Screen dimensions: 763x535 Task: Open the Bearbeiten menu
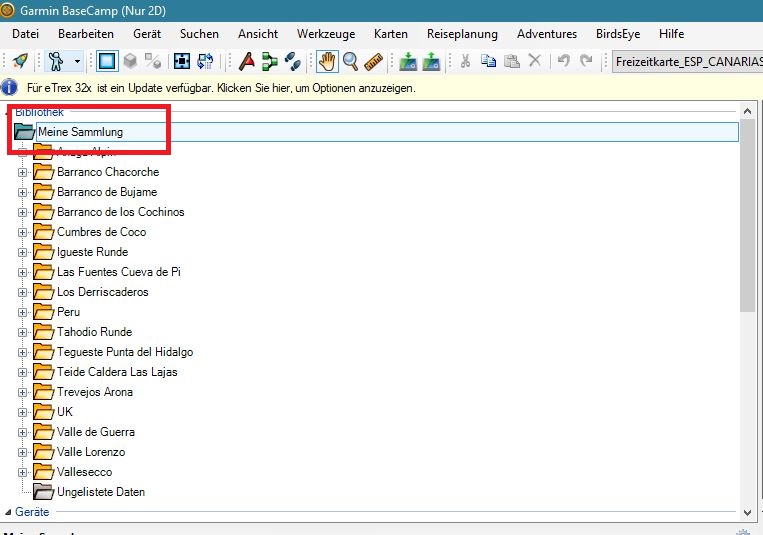click(86, 34)
